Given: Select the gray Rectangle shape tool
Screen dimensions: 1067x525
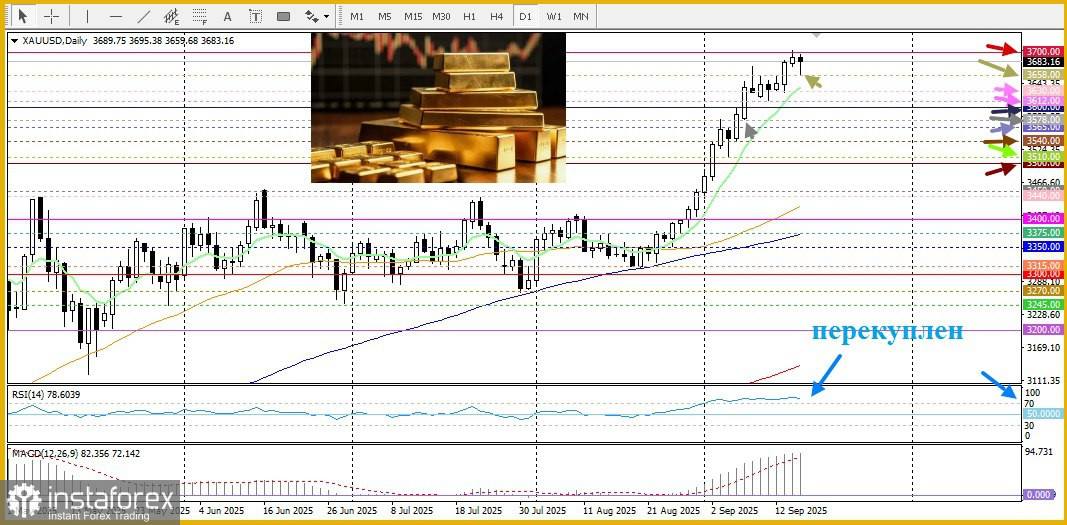Looking at the screenshot, I should pos(284,16).
